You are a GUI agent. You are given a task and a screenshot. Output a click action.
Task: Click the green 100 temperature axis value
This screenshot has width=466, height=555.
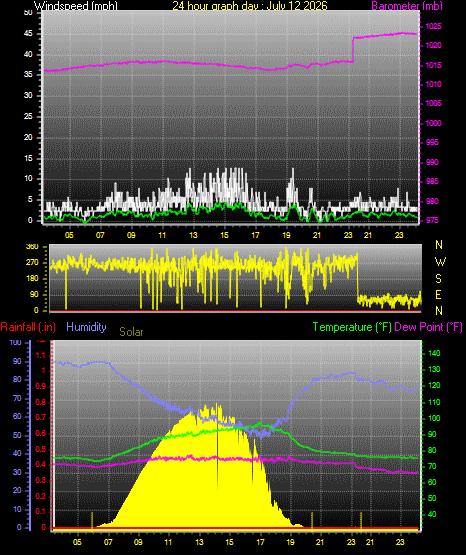435,418
